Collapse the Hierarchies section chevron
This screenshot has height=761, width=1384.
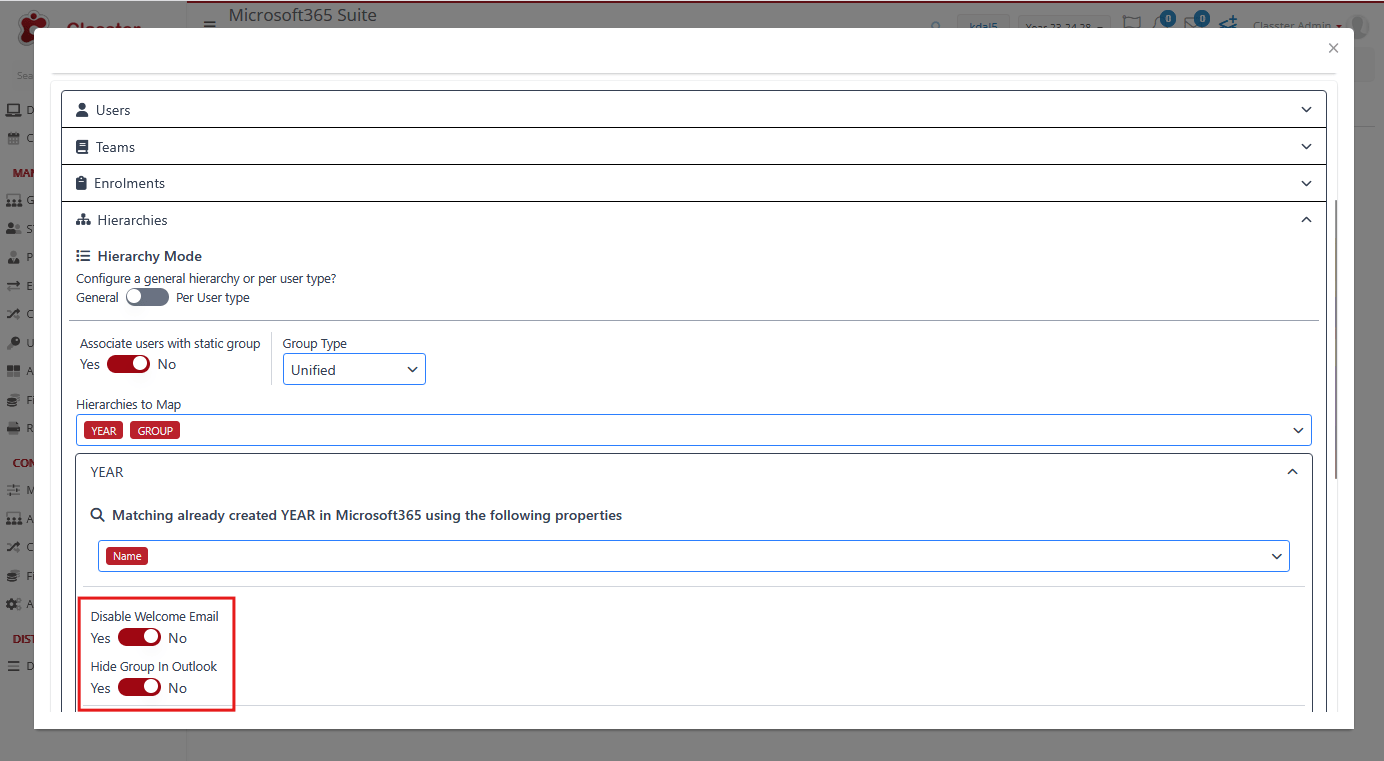point(1306,220)
